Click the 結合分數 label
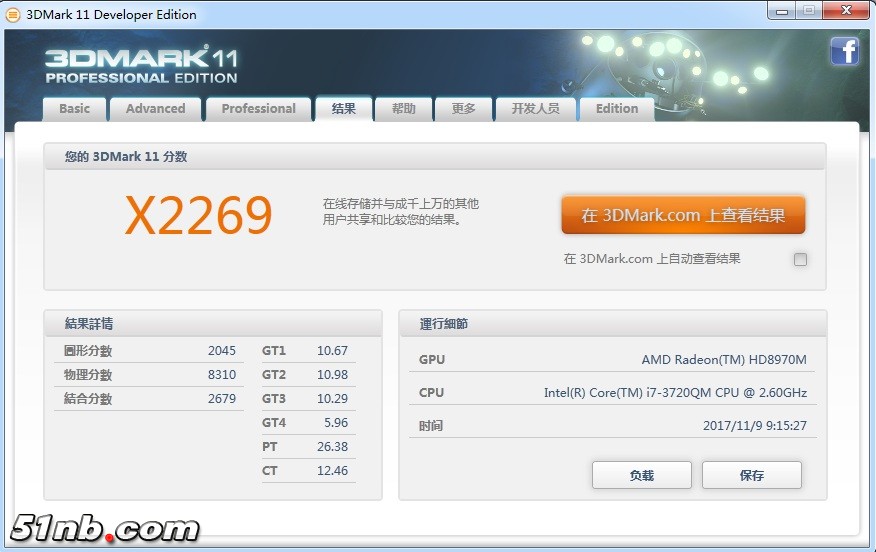876x552 pixels. pos(88,399)
